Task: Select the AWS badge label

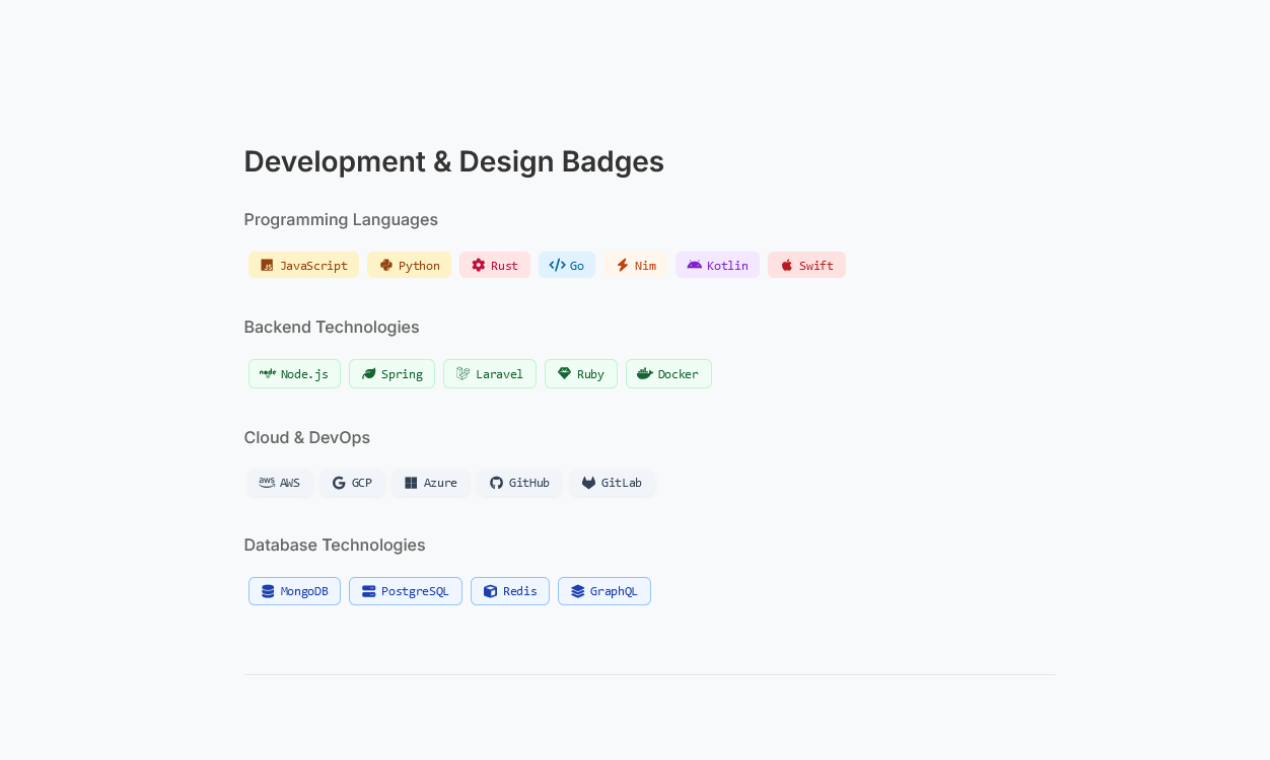Action: tap(290, 482)
